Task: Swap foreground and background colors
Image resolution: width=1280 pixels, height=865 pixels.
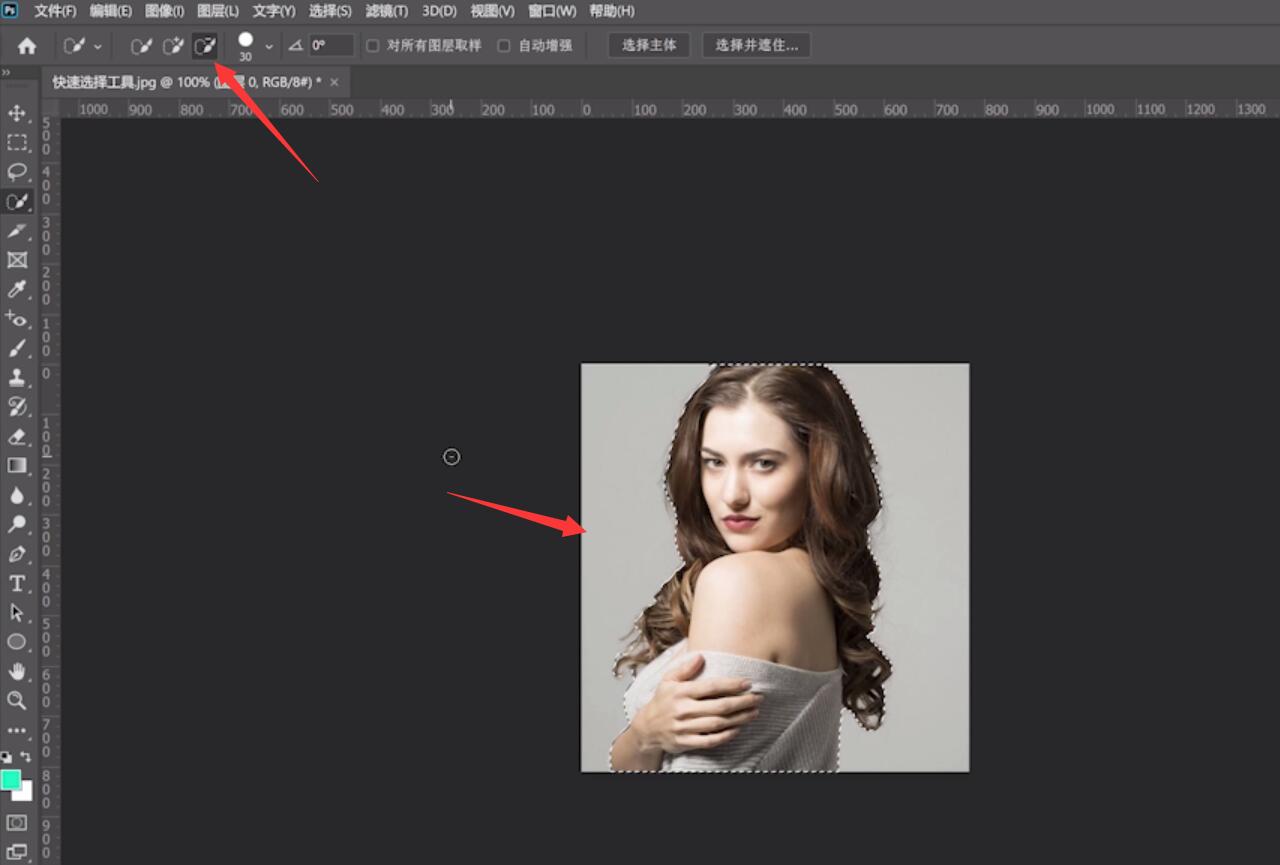Action: click(x=26, y=757)
